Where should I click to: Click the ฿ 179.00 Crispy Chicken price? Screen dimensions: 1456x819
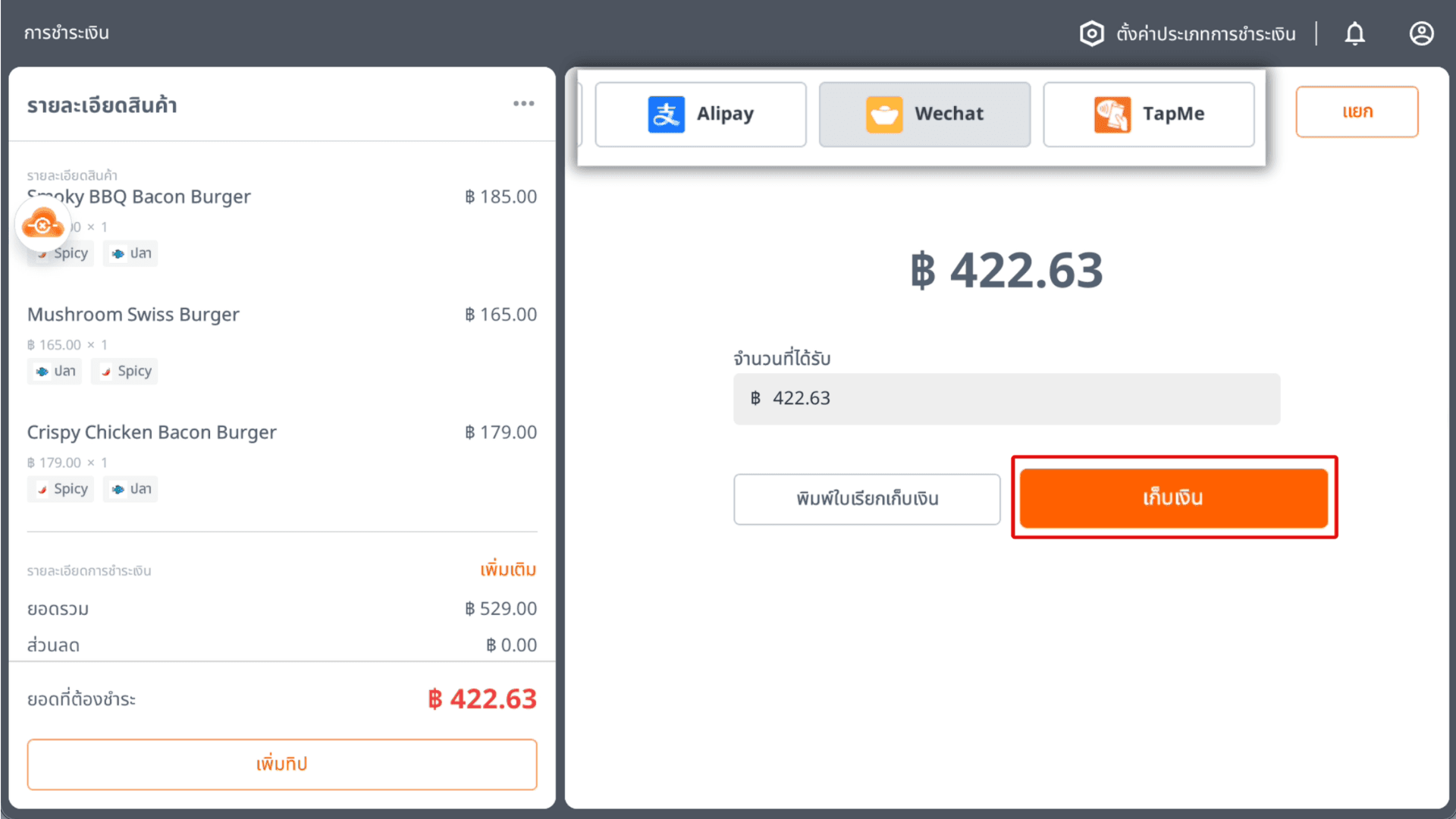click(x=500, y=432)
